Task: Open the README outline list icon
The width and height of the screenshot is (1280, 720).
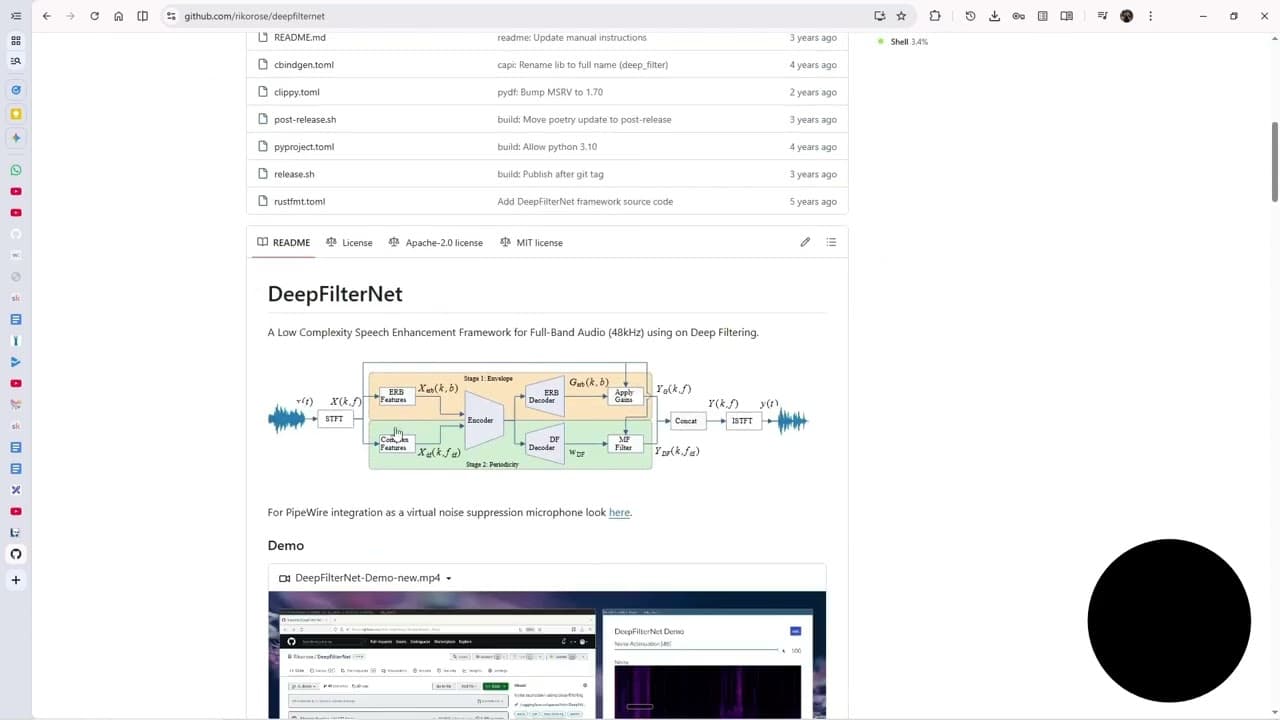Action: pyautogui.click(x=831, y=242)
